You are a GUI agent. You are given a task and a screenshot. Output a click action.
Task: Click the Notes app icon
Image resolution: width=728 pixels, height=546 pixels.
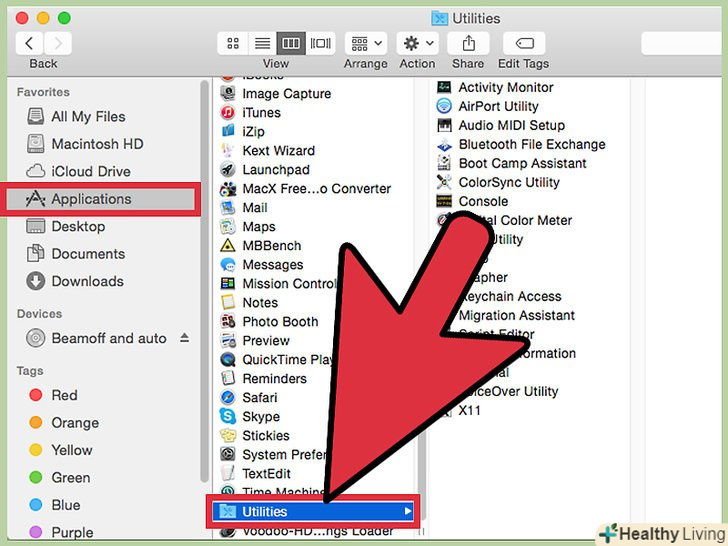pyautogui.click(x=228, y=302)
